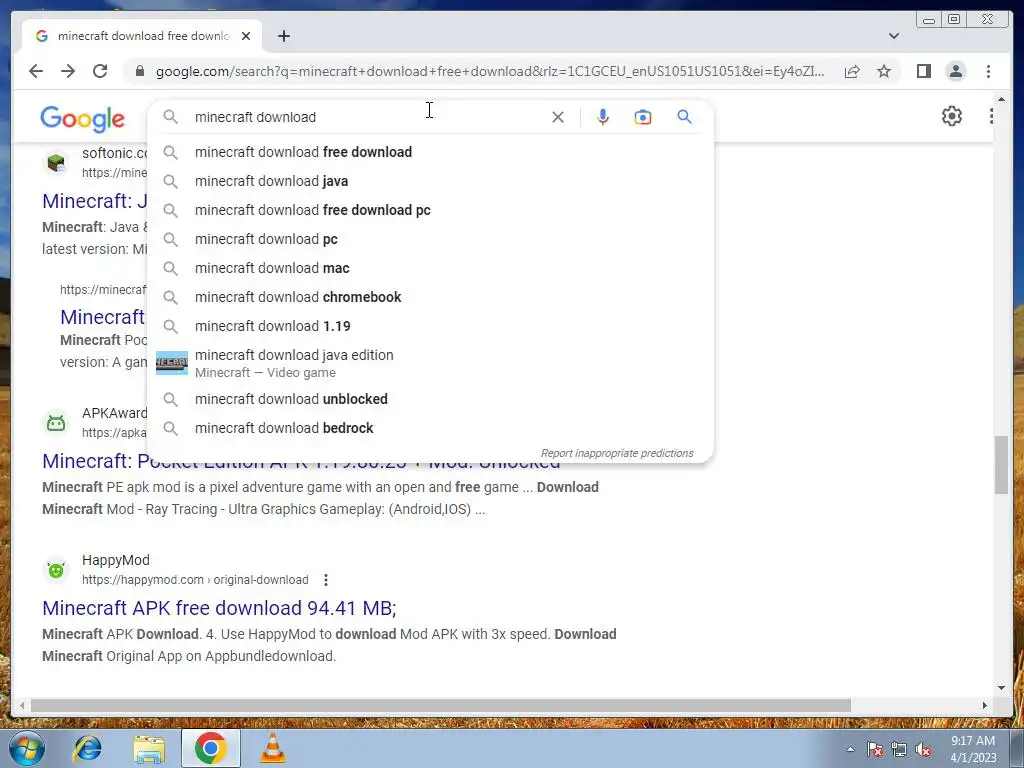Click the horizontal scrollbar thumb

click(x=441, y=705)
